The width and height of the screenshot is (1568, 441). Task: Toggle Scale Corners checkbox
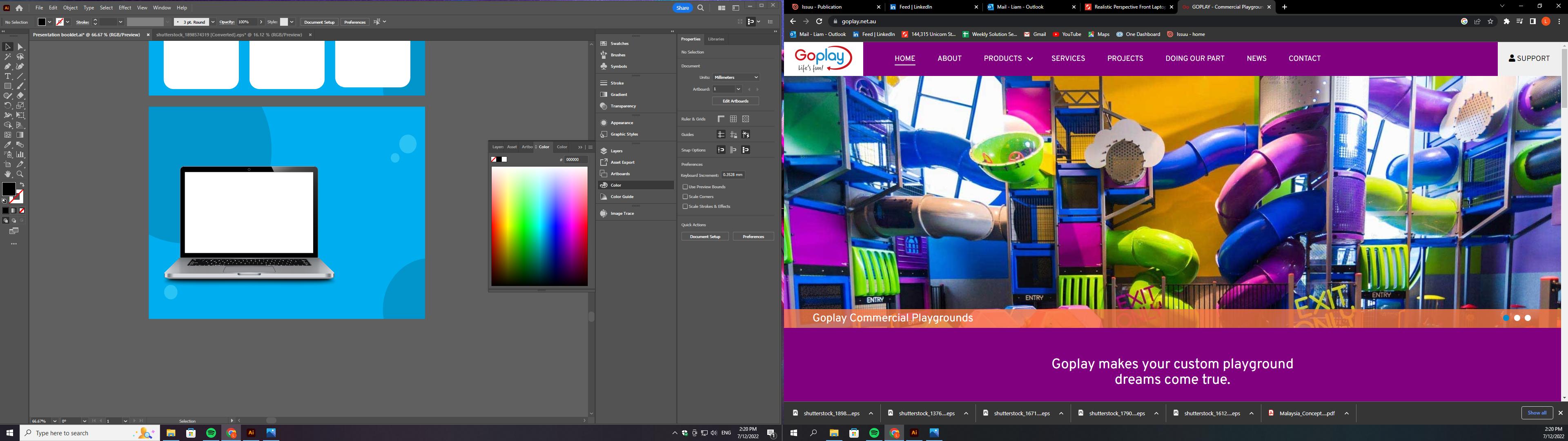point(686,197)
